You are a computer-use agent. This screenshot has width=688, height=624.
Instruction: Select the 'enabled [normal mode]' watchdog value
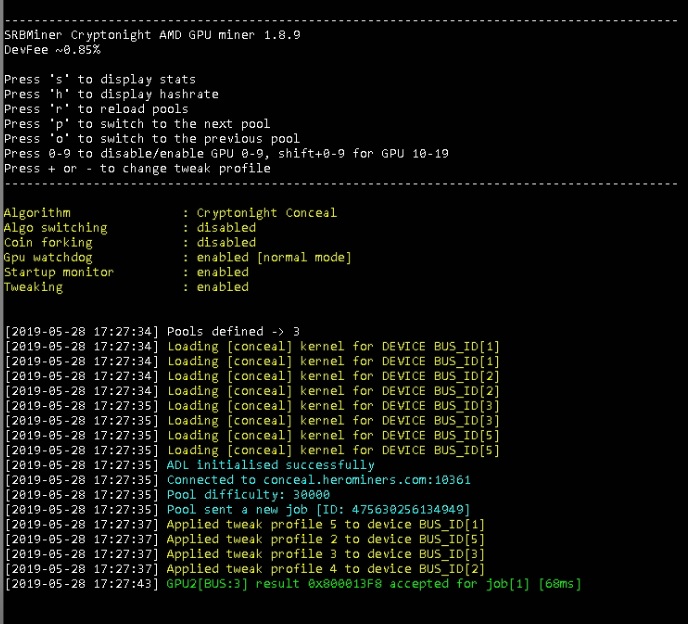point(274,258)
